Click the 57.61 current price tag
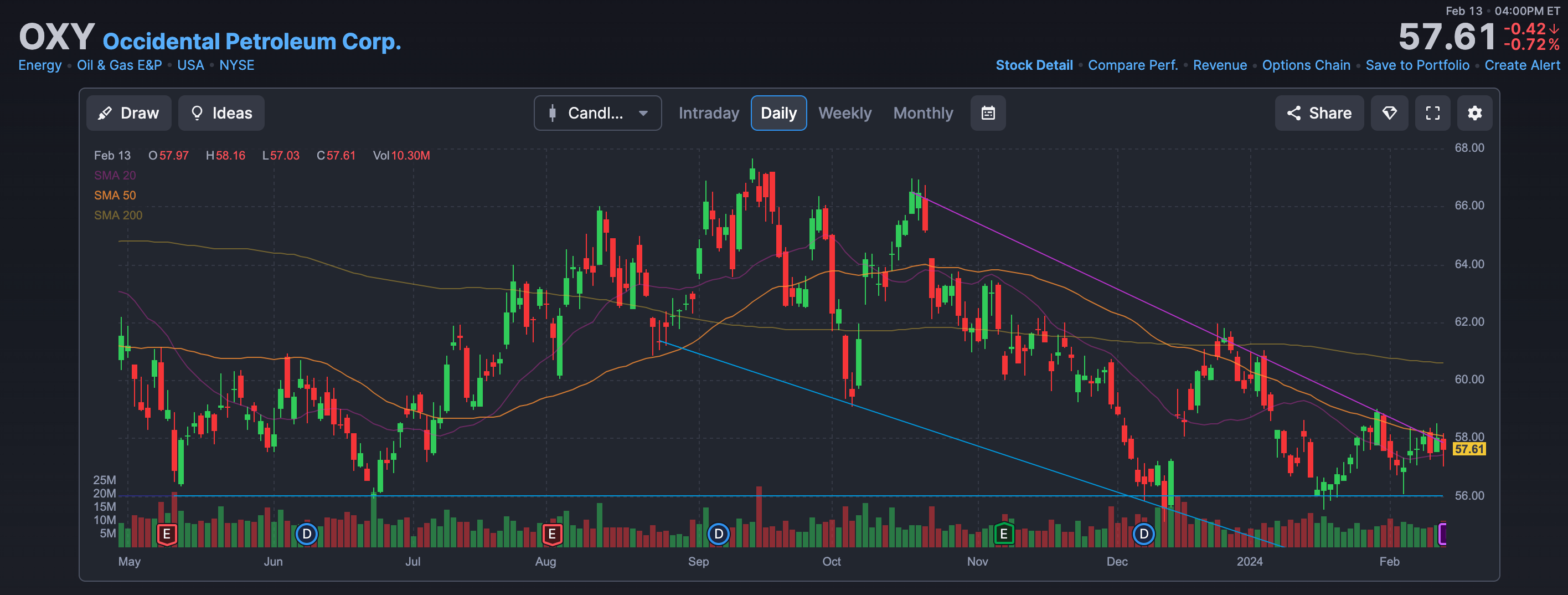This screenshot has height=595, width=1568. tap(1469, 449)
